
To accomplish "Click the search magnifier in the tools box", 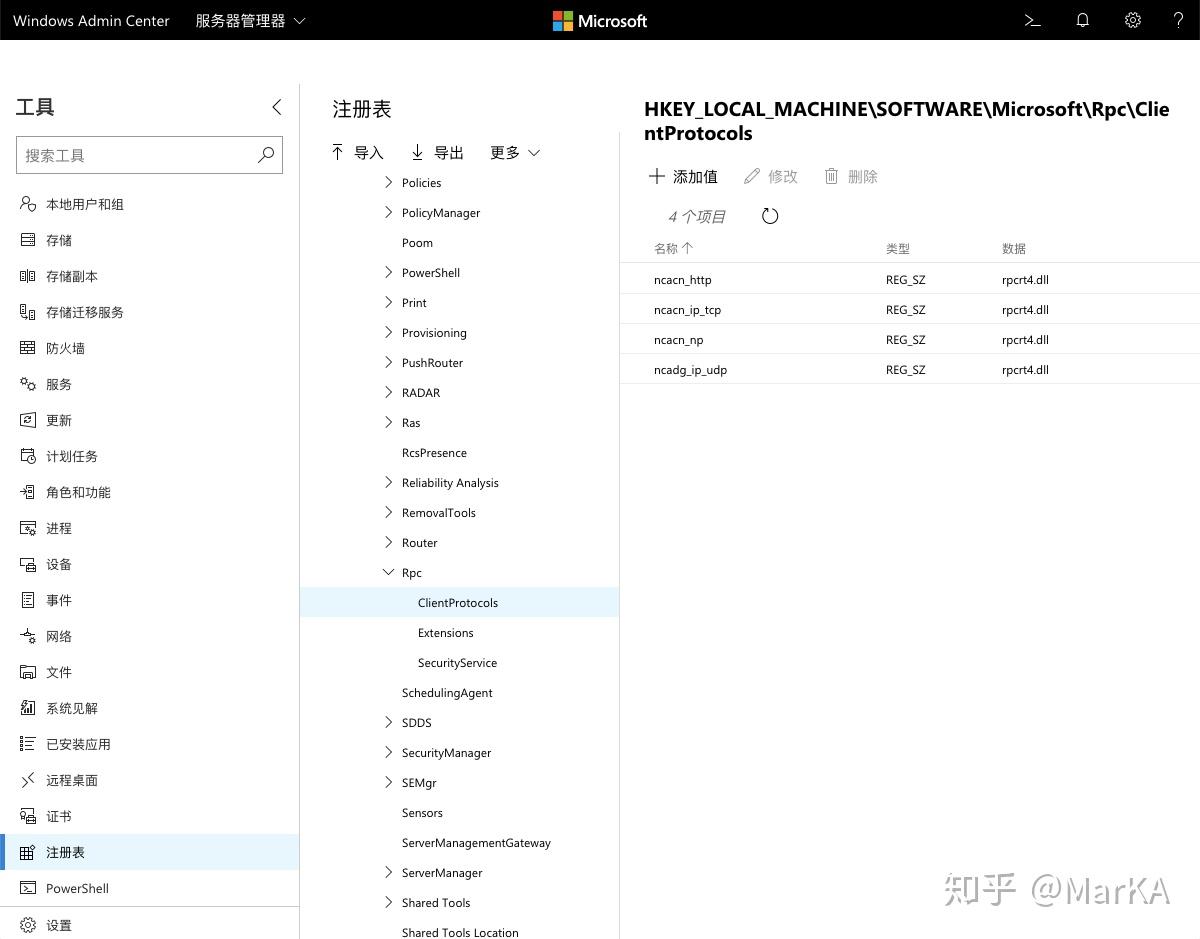I will pyautogui.click(x=266, y=155).
